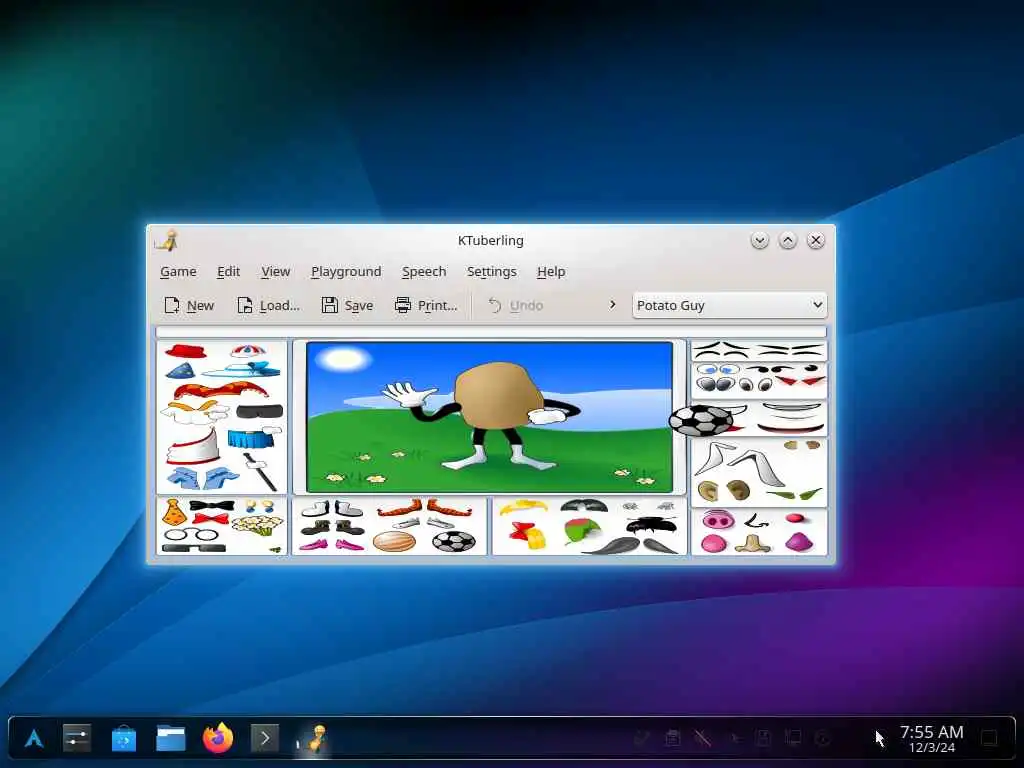Image resolution: width=1024 pixels, height=768 pixels.
Task: Launch Firefox from the taskbar
Action: click(x=218, y=739)
